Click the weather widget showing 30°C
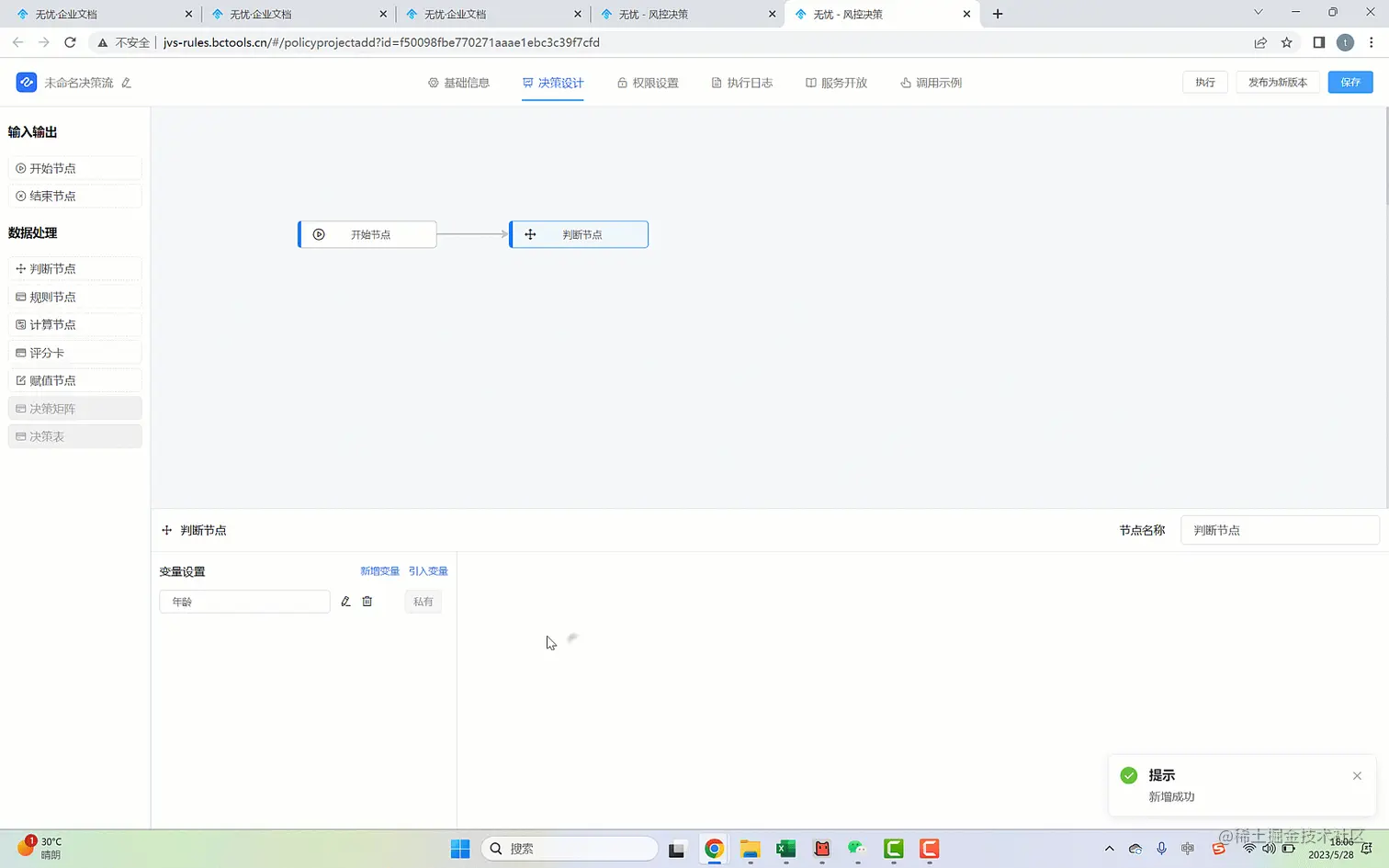The height and width of the screenshot is (868, 1389). click(40, 848)
